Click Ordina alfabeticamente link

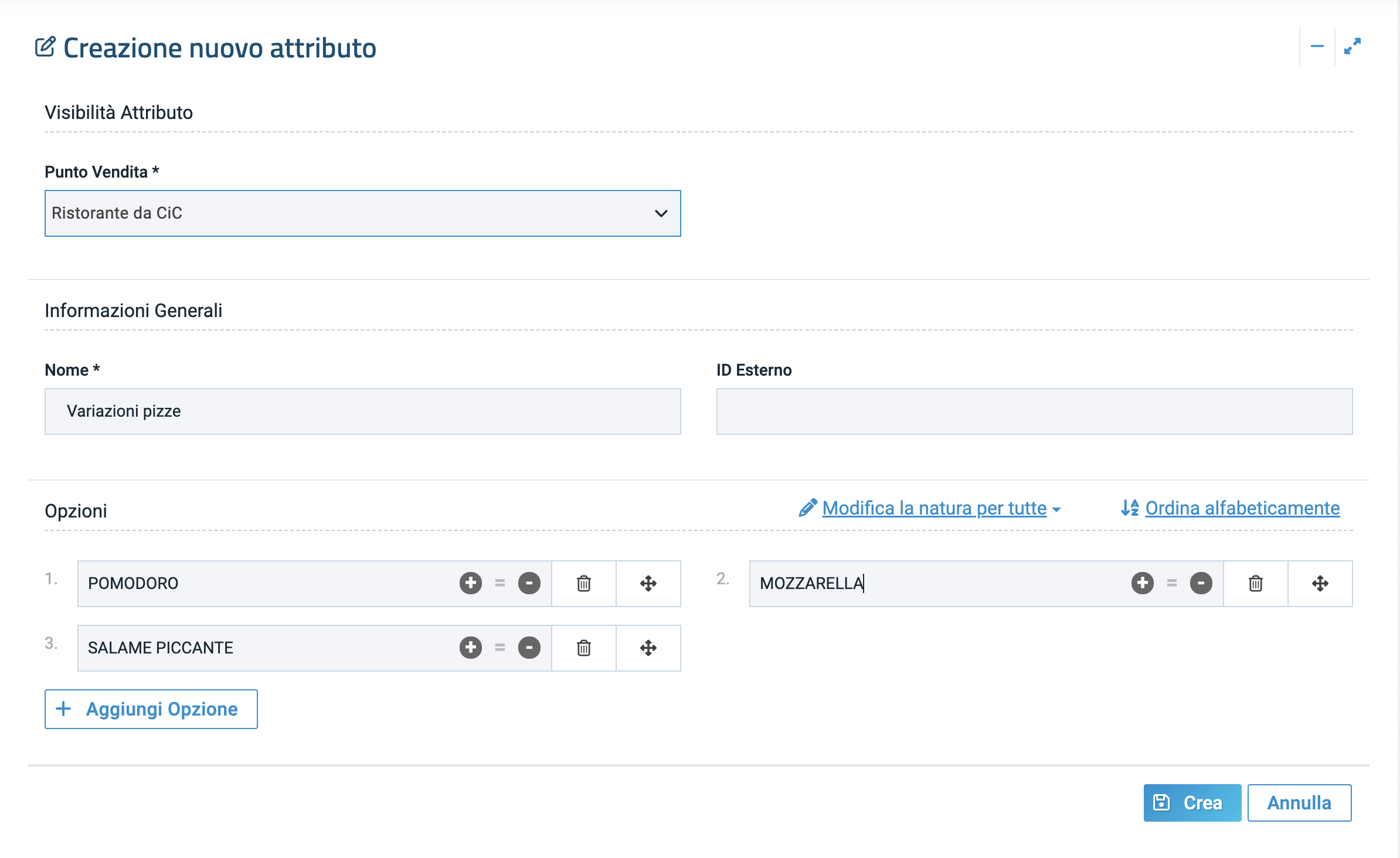[1242, 508]
